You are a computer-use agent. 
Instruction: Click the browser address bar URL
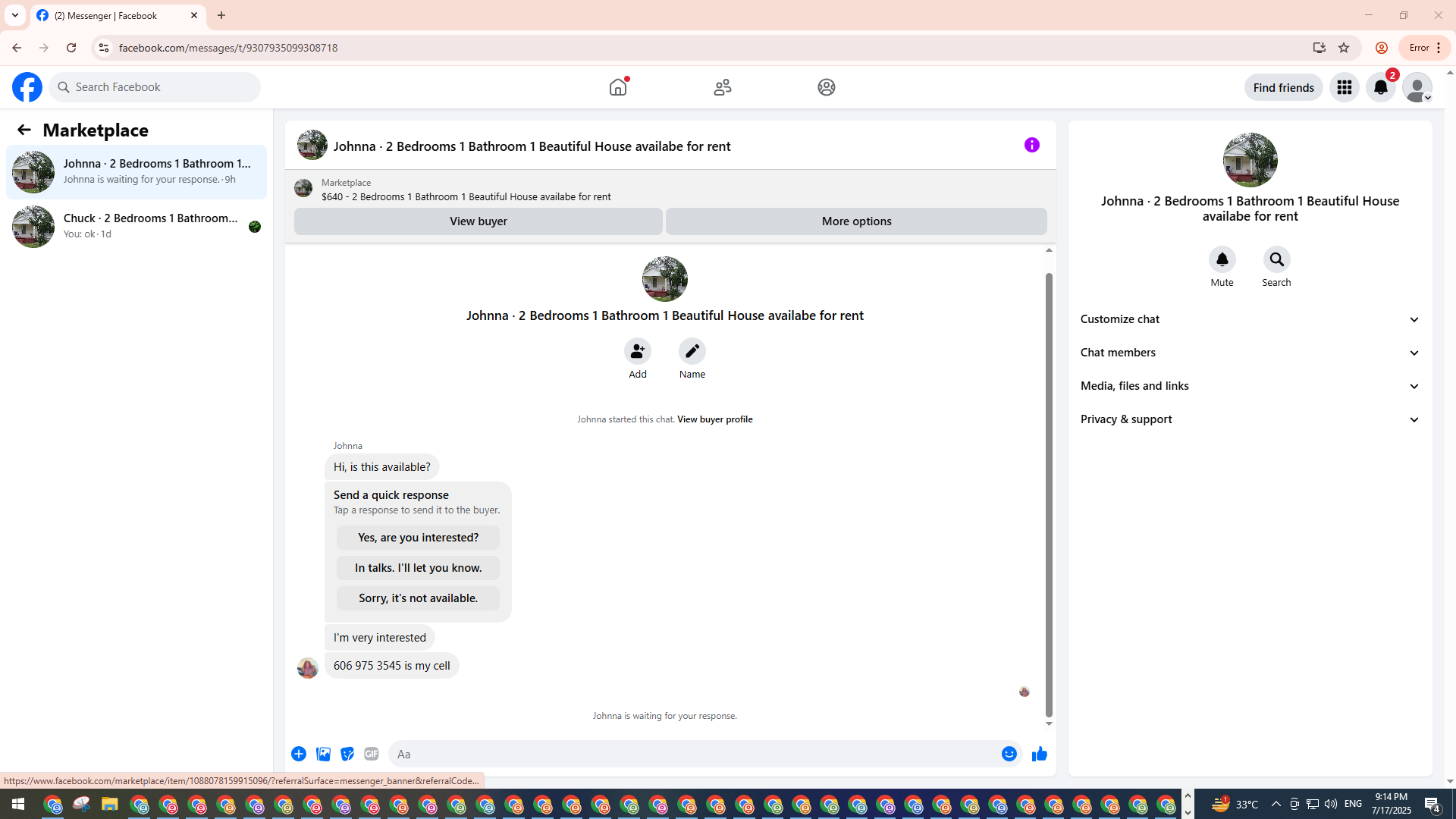pyautogui.click(x=228, y=48)
